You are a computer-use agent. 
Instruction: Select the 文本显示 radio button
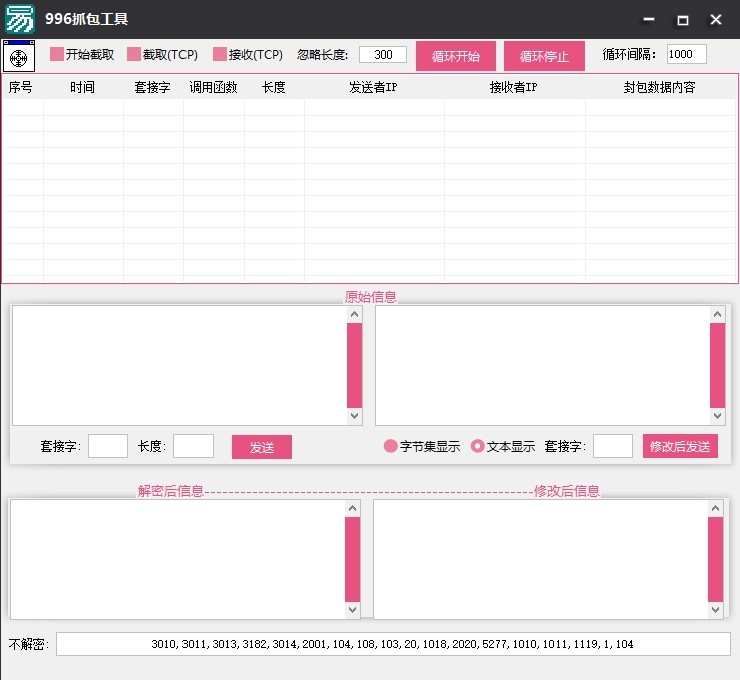(477, 446)
